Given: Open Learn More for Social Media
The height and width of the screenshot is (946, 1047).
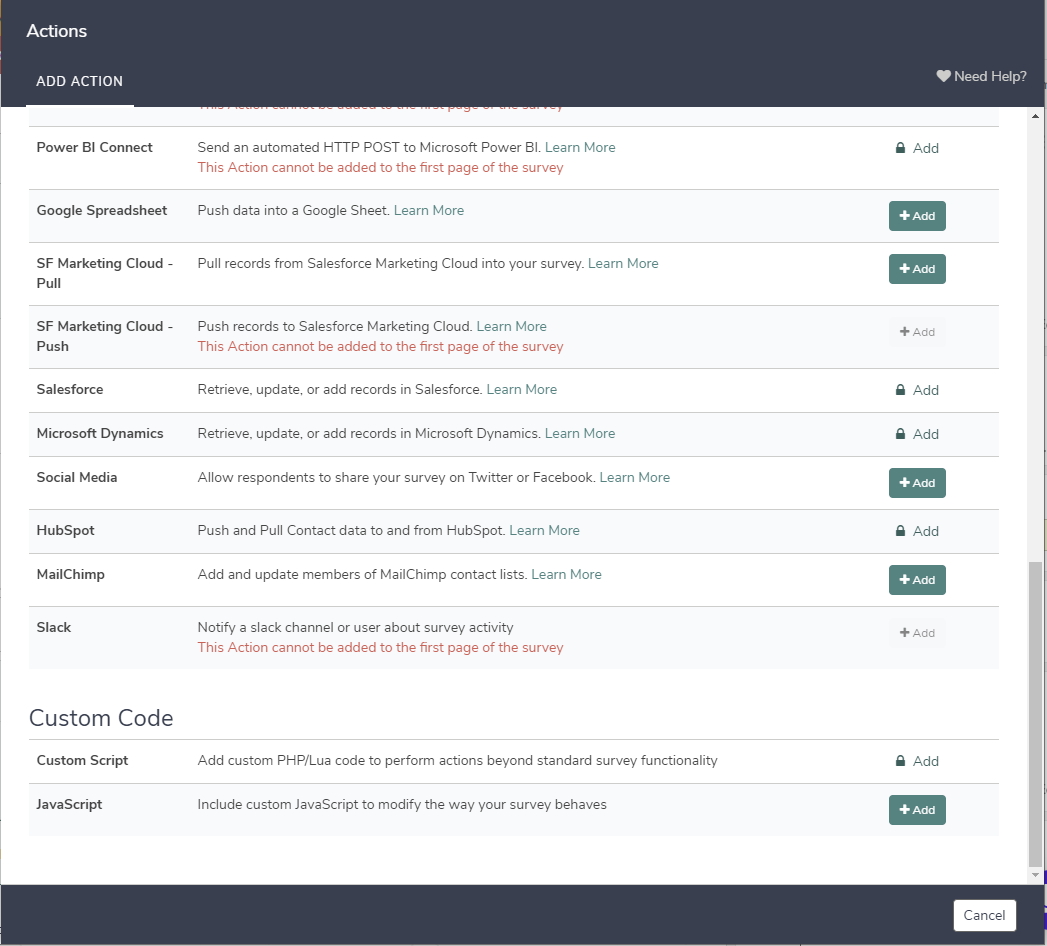Looking at the screenshot, I should tap(634, 477).
